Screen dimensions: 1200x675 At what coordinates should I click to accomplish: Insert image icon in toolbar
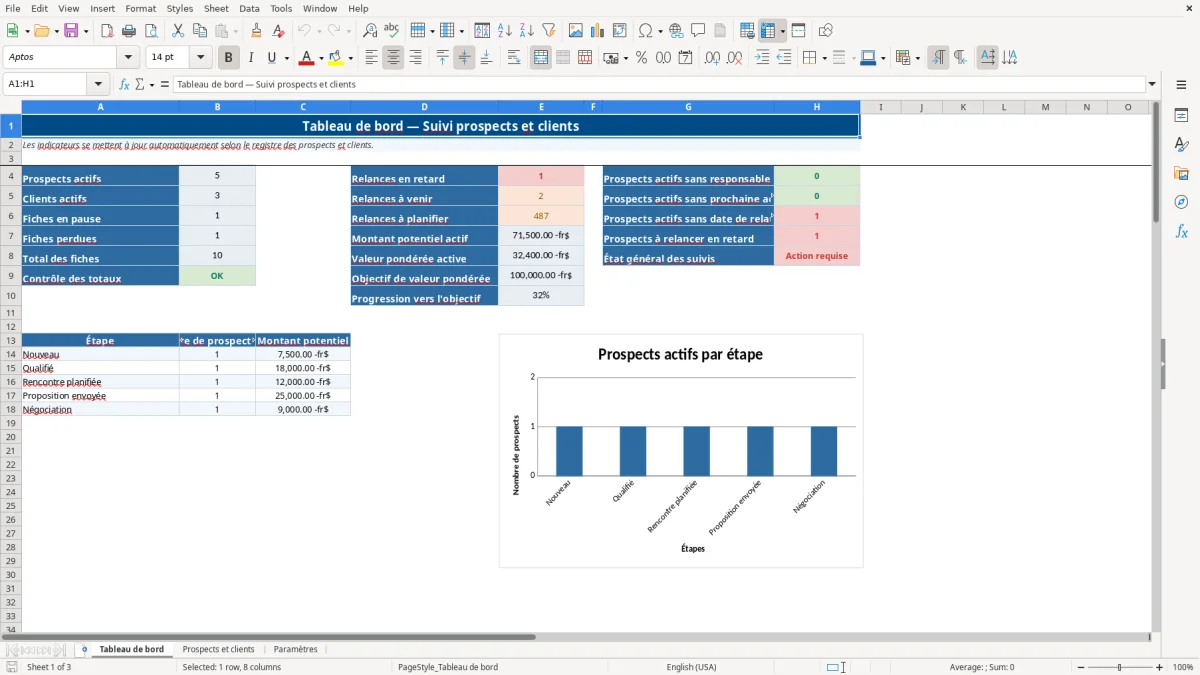576,31
